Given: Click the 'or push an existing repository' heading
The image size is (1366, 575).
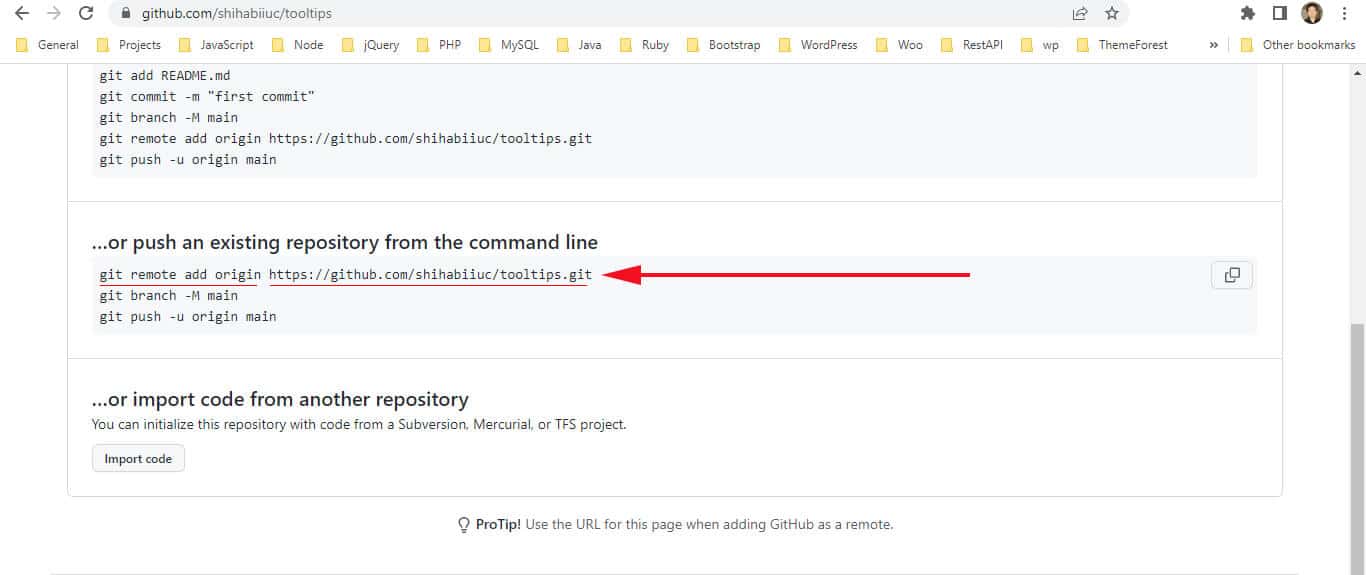Looking at the screenshot, I should coord(345,242).
